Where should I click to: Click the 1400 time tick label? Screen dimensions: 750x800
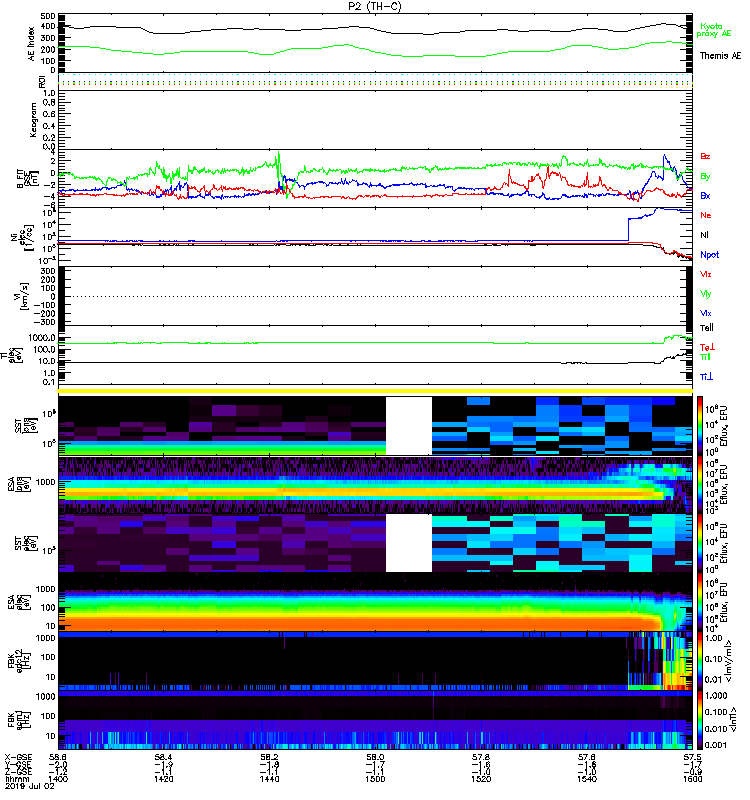58,779
